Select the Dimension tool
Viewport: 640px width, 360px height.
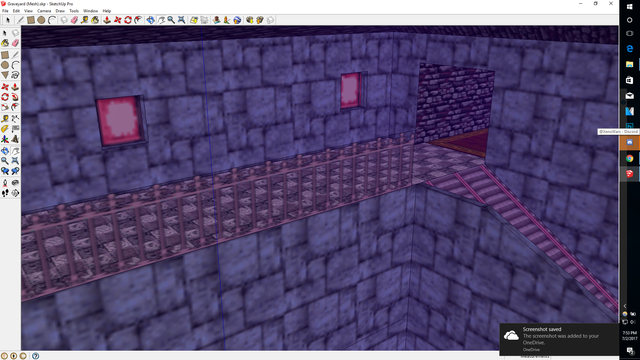[16, 119]
